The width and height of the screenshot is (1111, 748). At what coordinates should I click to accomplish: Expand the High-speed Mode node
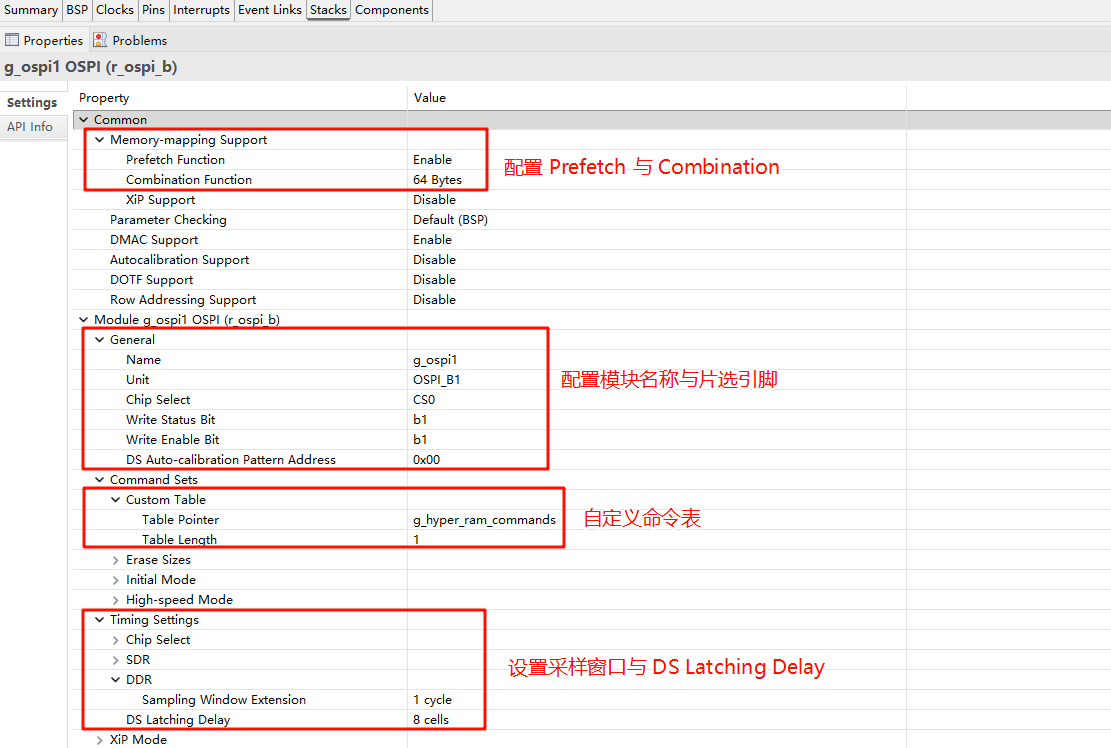point(115,600)
